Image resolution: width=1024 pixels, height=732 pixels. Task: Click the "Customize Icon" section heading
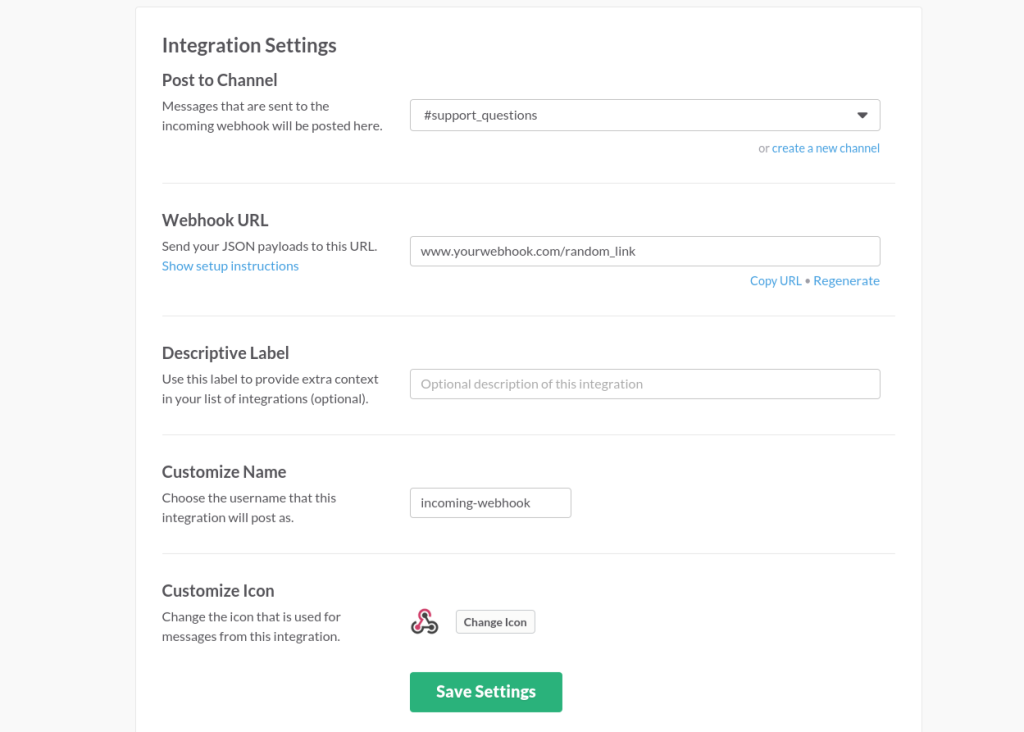[x=218, y=590]
